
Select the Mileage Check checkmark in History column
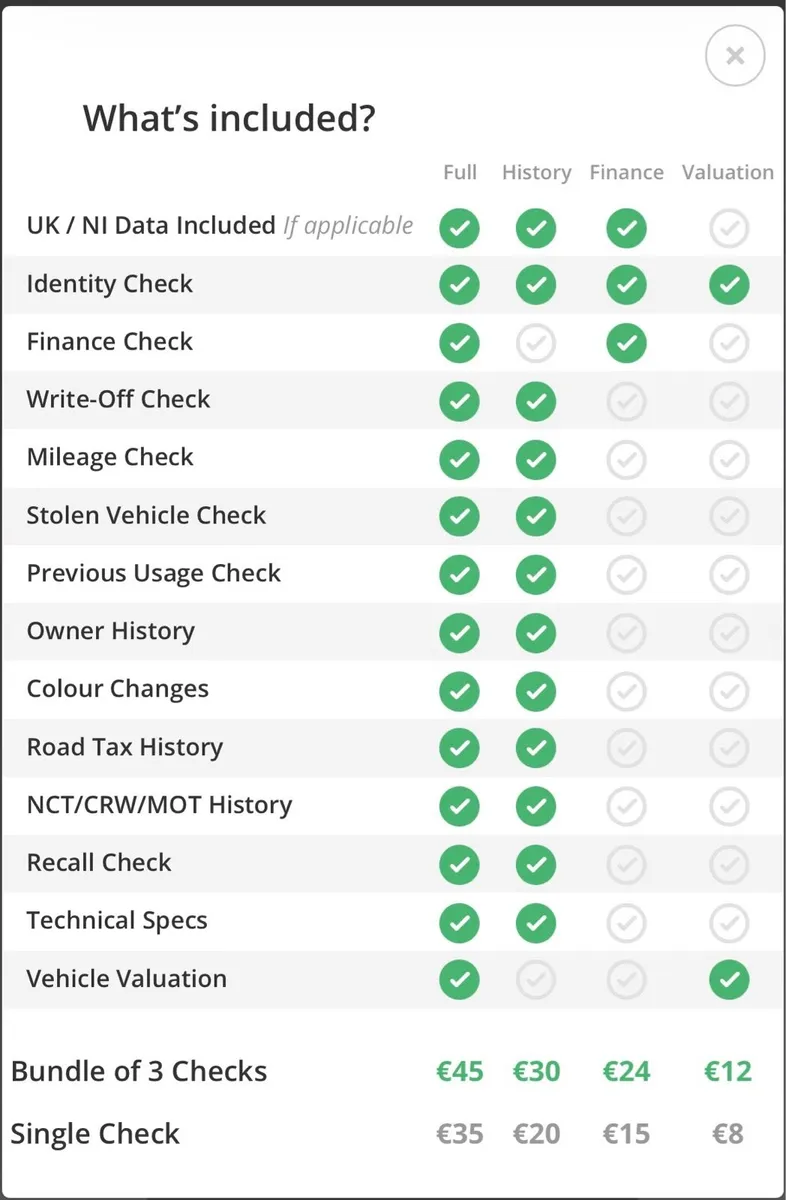click(536, 459)
